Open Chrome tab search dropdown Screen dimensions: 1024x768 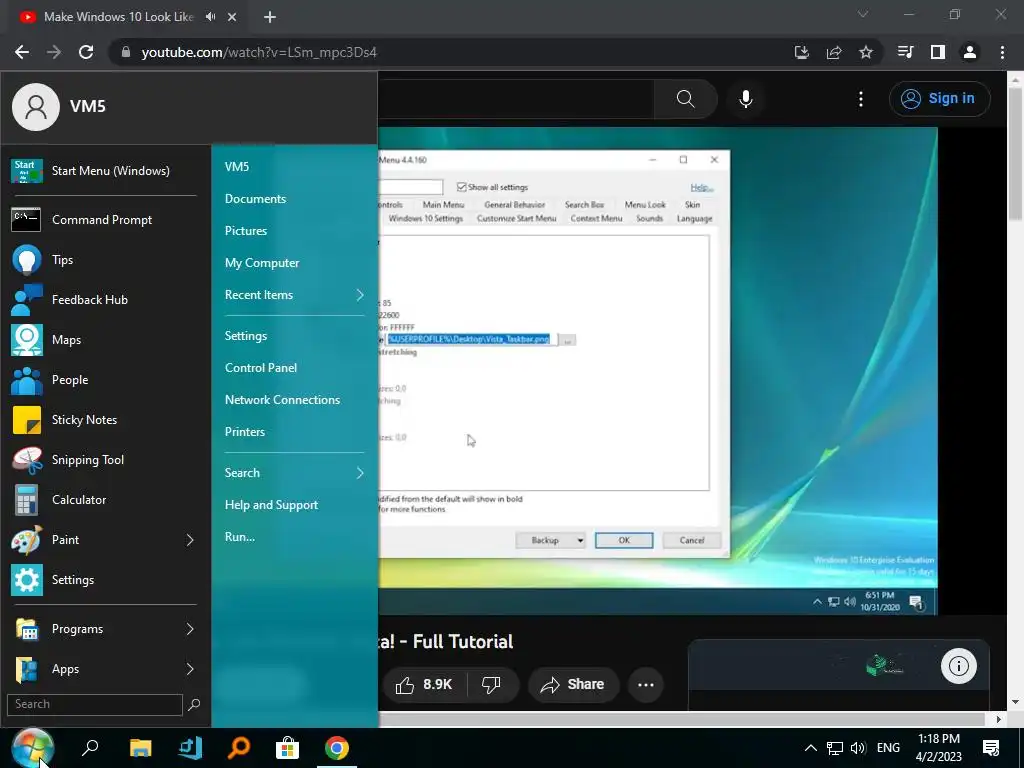point(863,14)
